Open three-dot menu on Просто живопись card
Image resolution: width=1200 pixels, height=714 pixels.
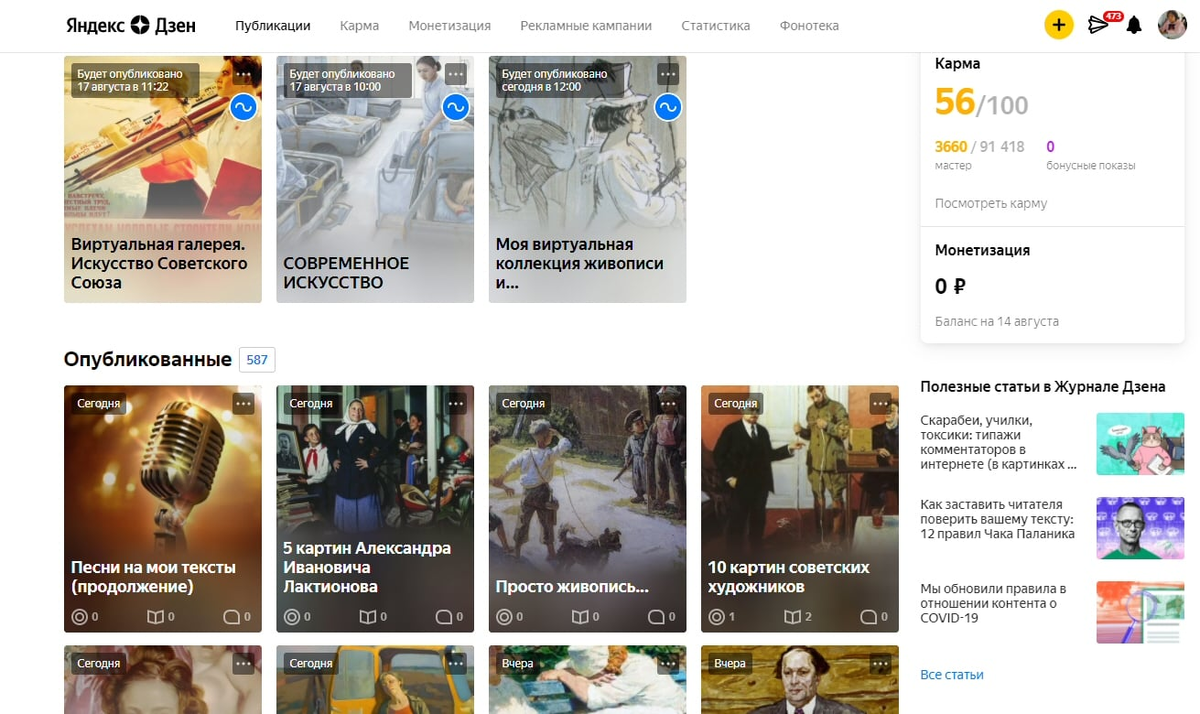pos(668,403)
